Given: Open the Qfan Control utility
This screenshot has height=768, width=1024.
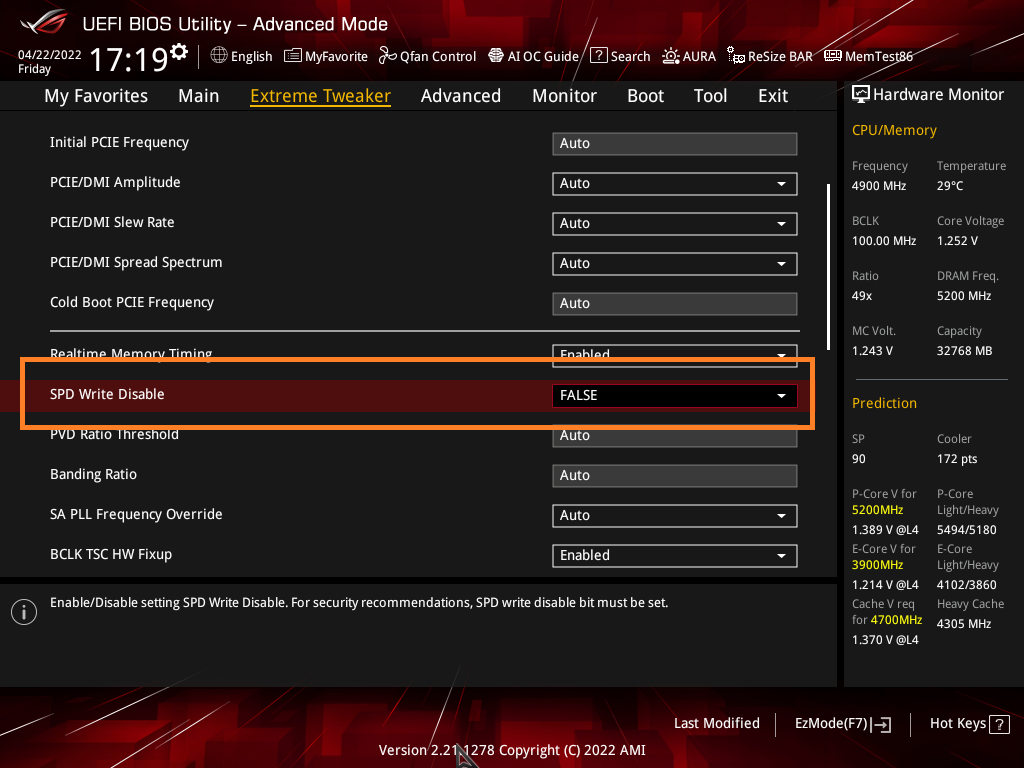Looking at the screenshot, I should tap(427, 56).
